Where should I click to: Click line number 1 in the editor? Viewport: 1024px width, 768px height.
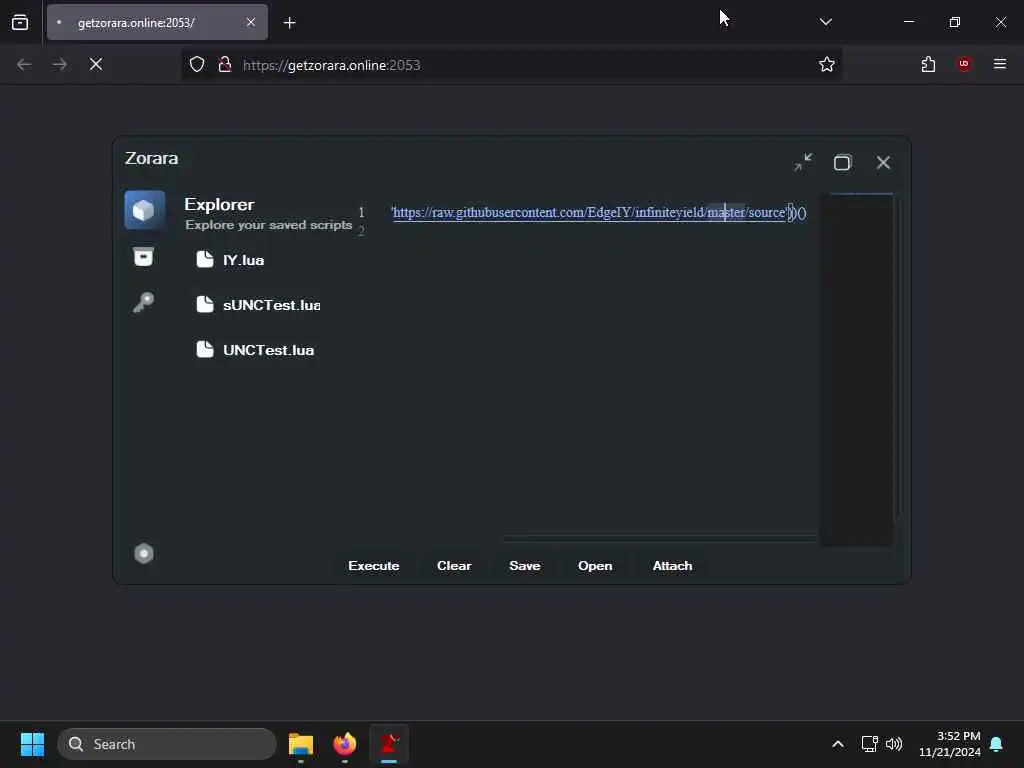pos(361,212)
